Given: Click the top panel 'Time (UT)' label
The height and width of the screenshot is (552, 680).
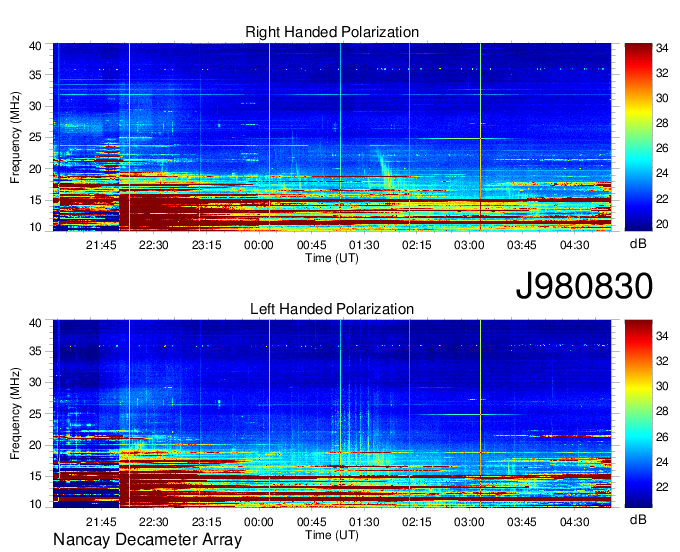Looking at the screenshot, I should pos(332,258).
